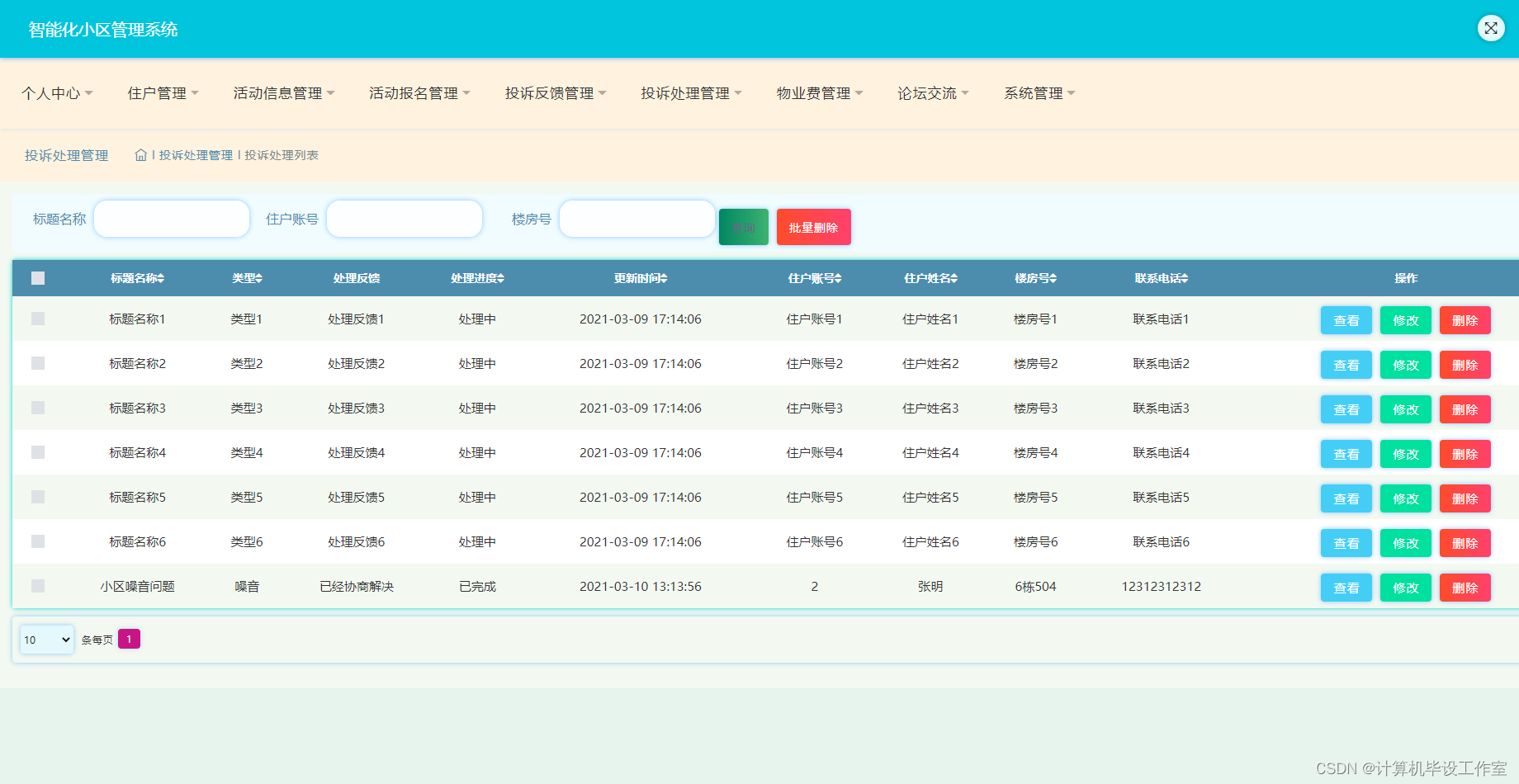View details of 标题名称2 row

pos(1346,365)
